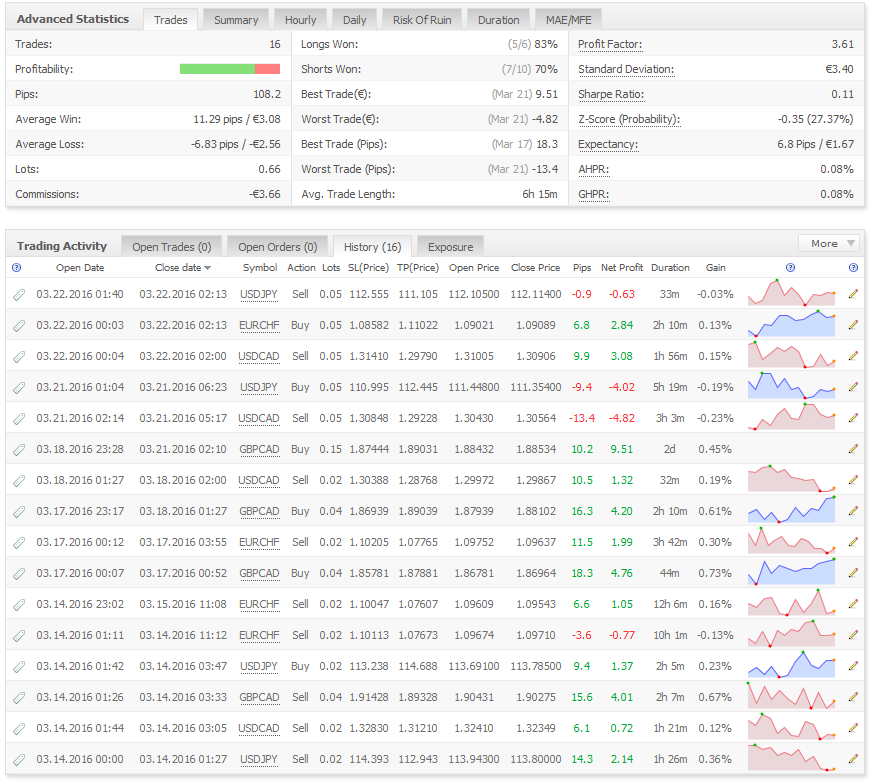Open the Duration tab
The height and width of the screenshot is (782, 870).
pos(498,19)
